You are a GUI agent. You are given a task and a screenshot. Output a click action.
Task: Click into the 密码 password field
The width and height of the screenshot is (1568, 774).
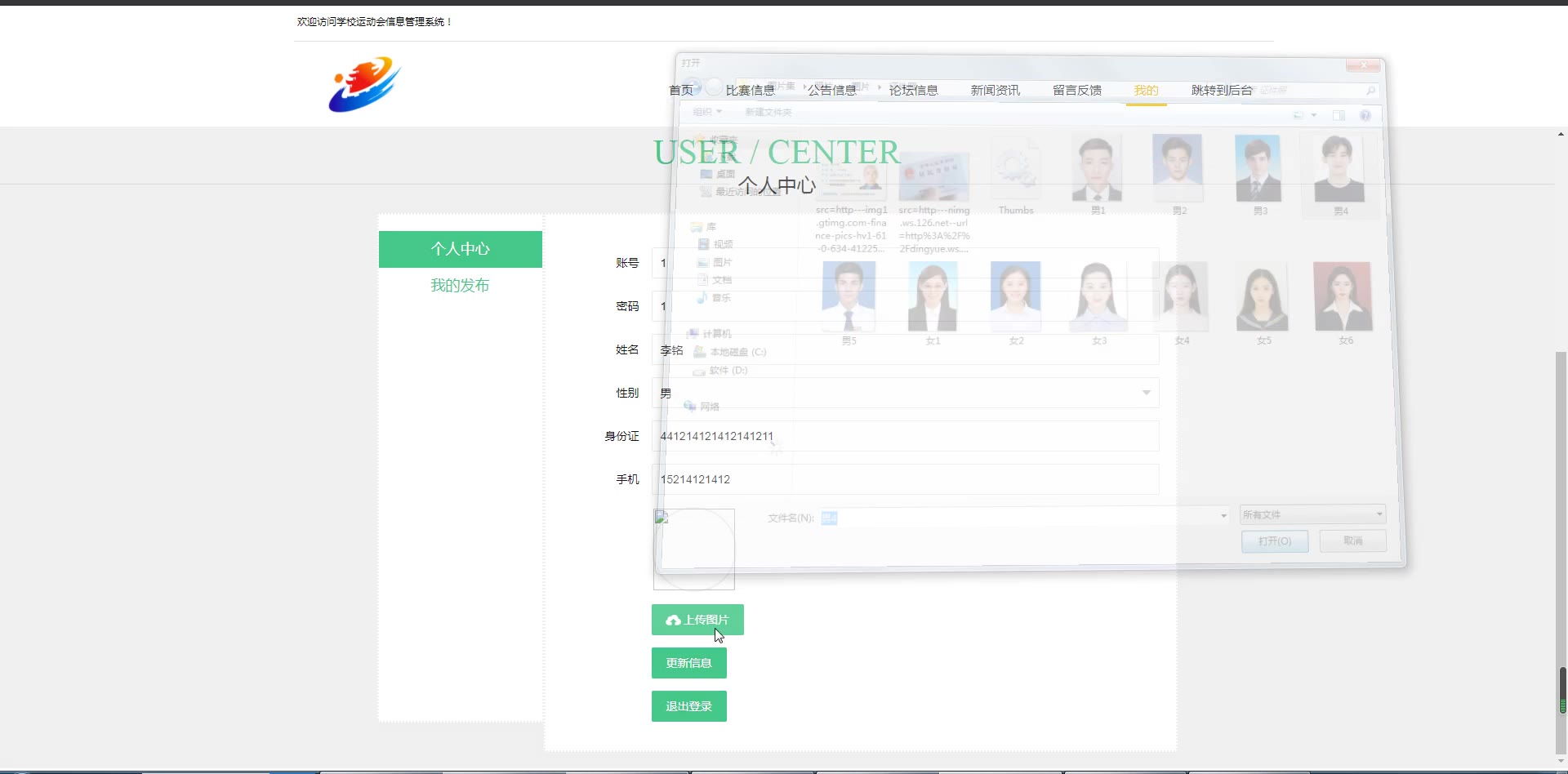[906, 306]
